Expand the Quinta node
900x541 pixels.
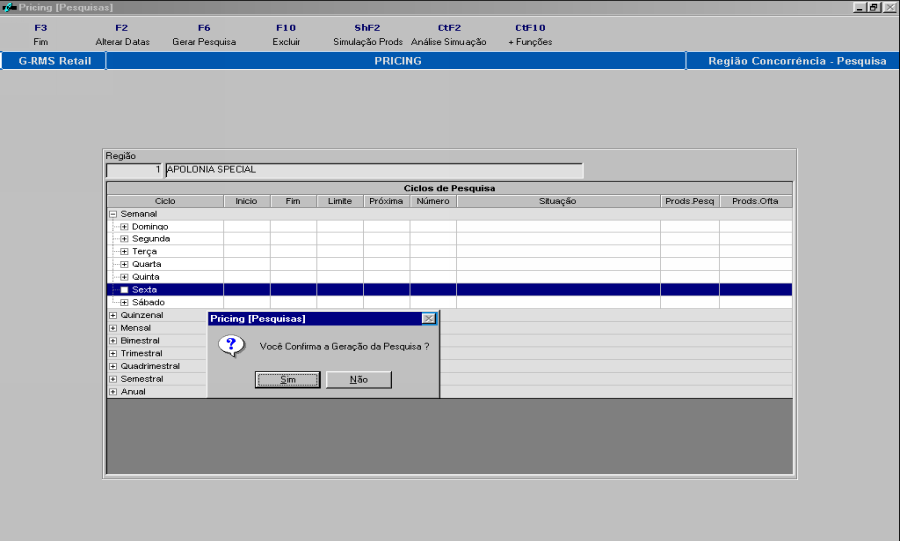(x=124, y=277)
